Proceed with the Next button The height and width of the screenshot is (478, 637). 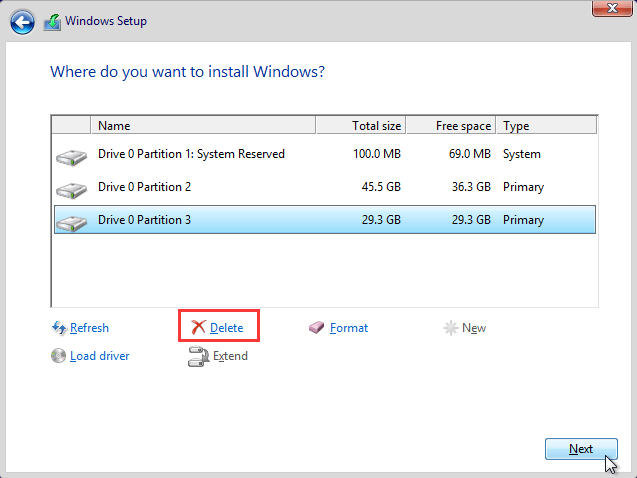pos(581,449)
